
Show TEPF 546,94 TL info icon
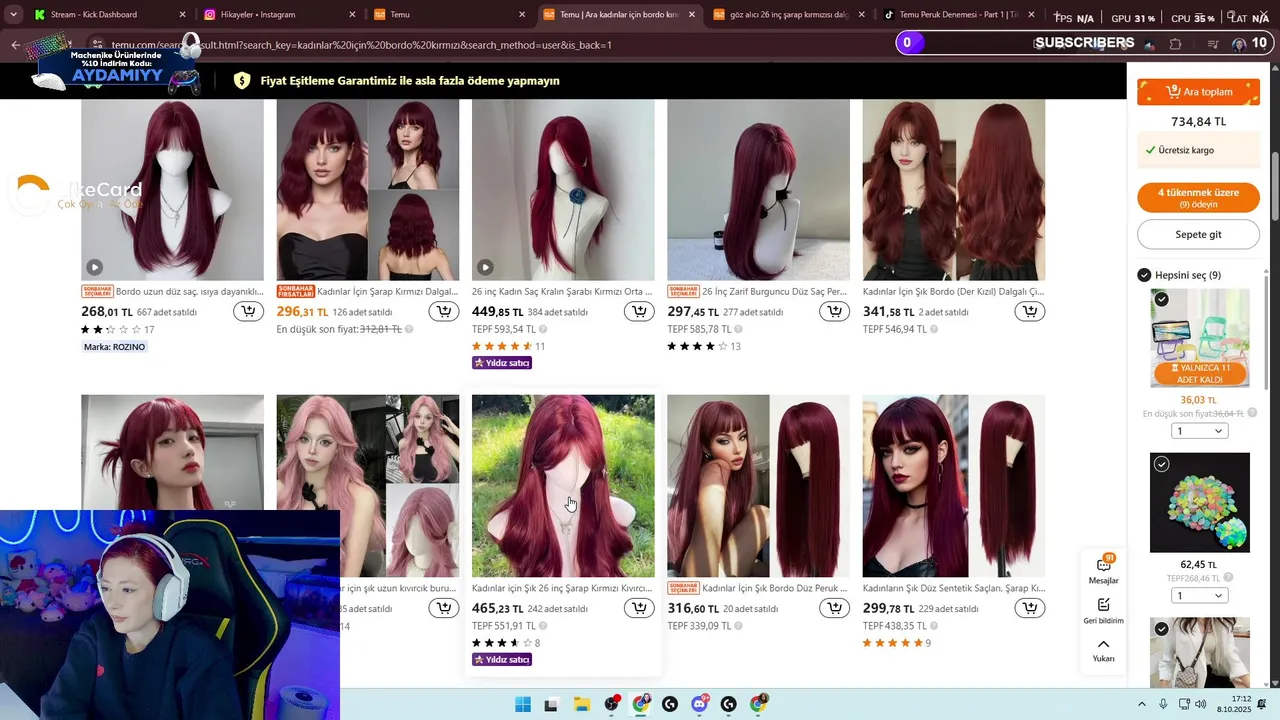pos(934,329)
